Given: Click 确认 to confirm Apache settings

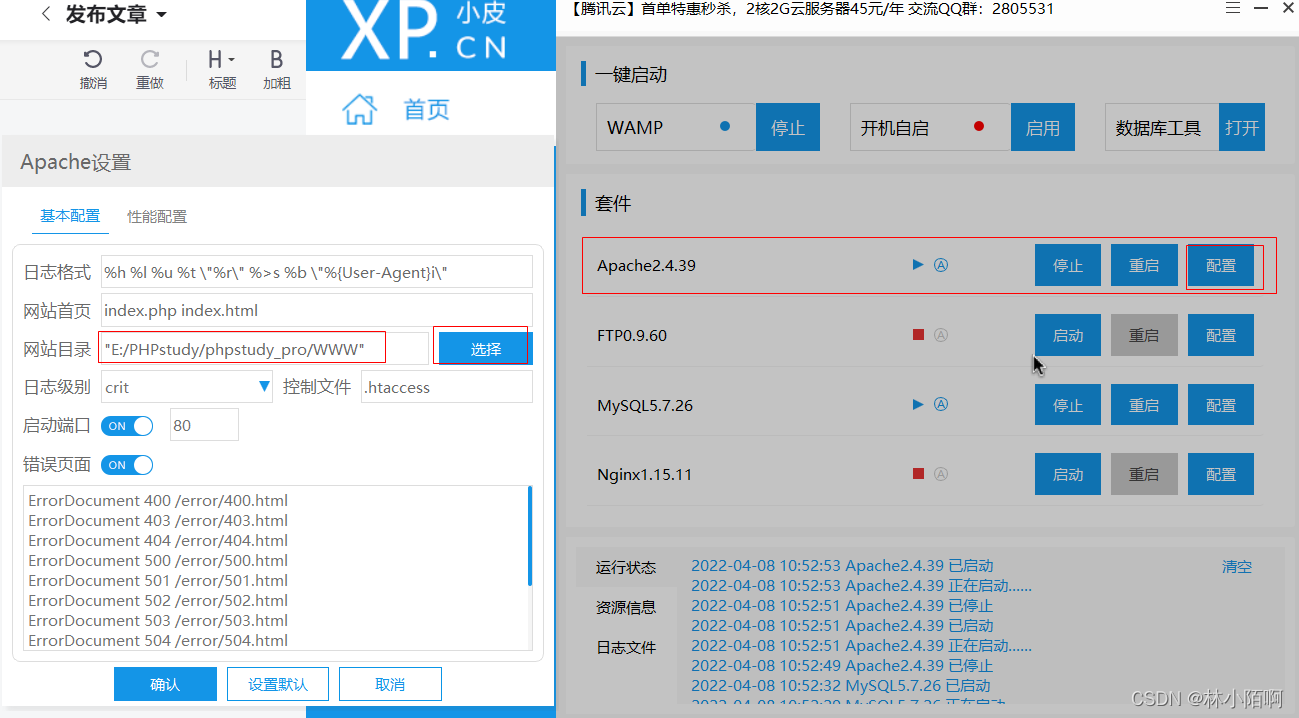Looking at the screenshot, I should [165, 684].
